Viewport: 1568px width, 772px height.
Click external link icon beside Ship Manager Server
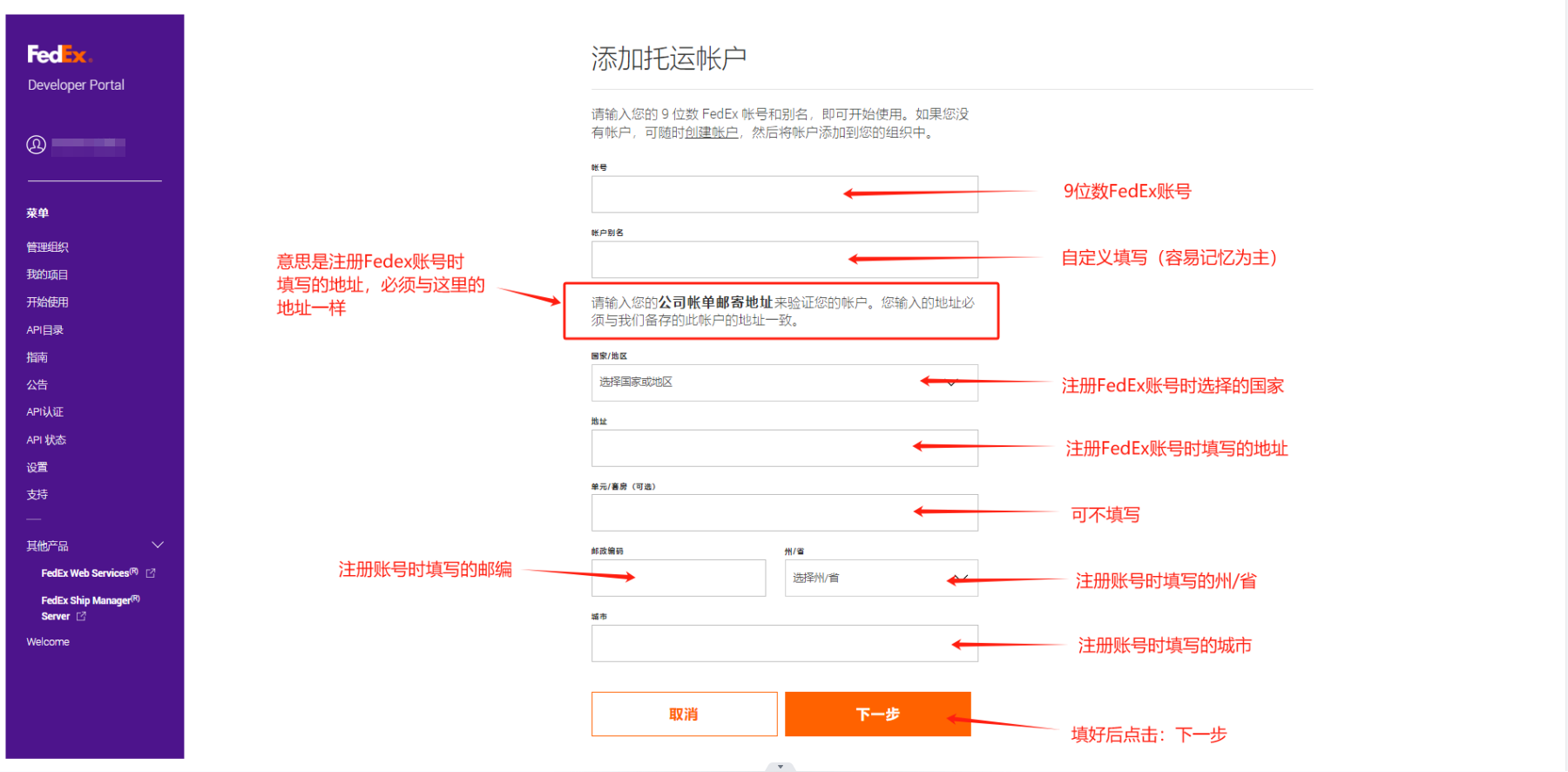[81, 616]
